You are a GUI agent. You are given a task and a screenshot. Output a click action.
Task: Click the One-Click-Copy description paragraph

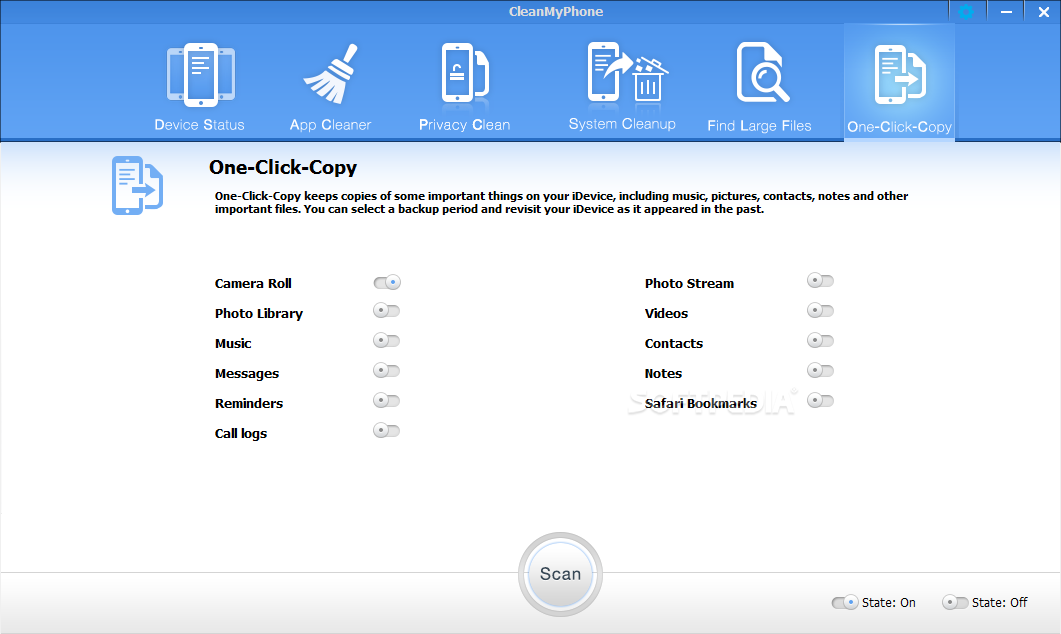coord(561,202)
